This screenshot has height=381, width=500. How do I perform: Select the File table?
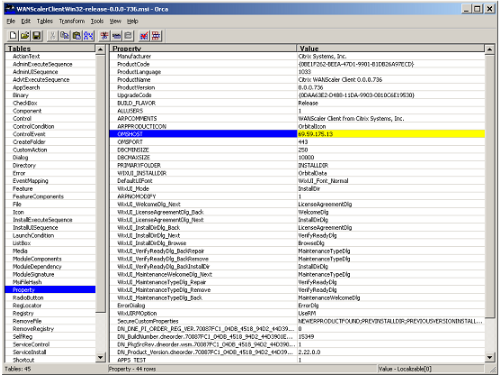(x=17, y=204)
